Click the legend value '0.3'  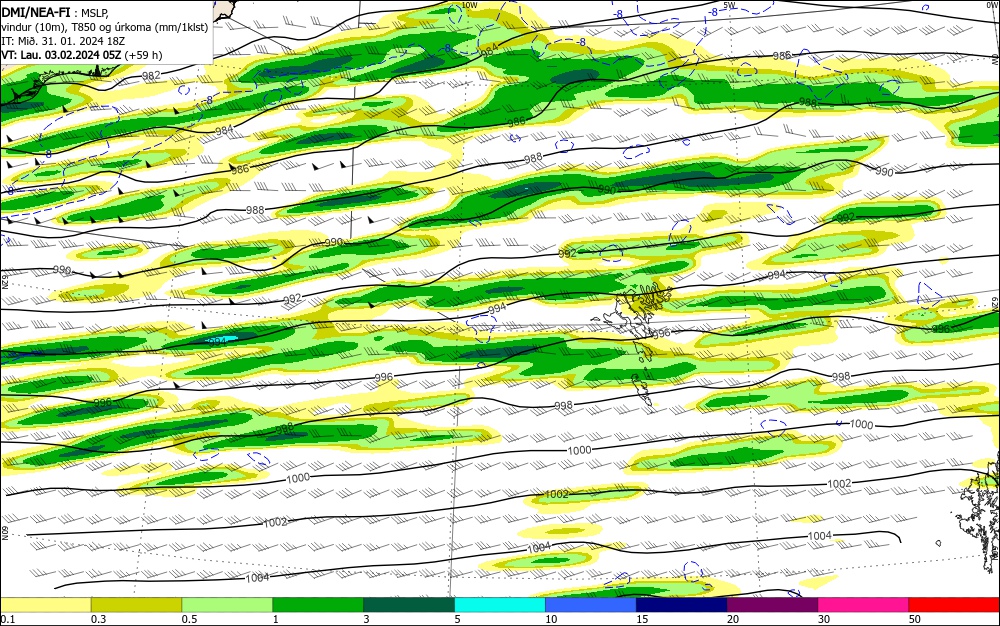[98, 620]
